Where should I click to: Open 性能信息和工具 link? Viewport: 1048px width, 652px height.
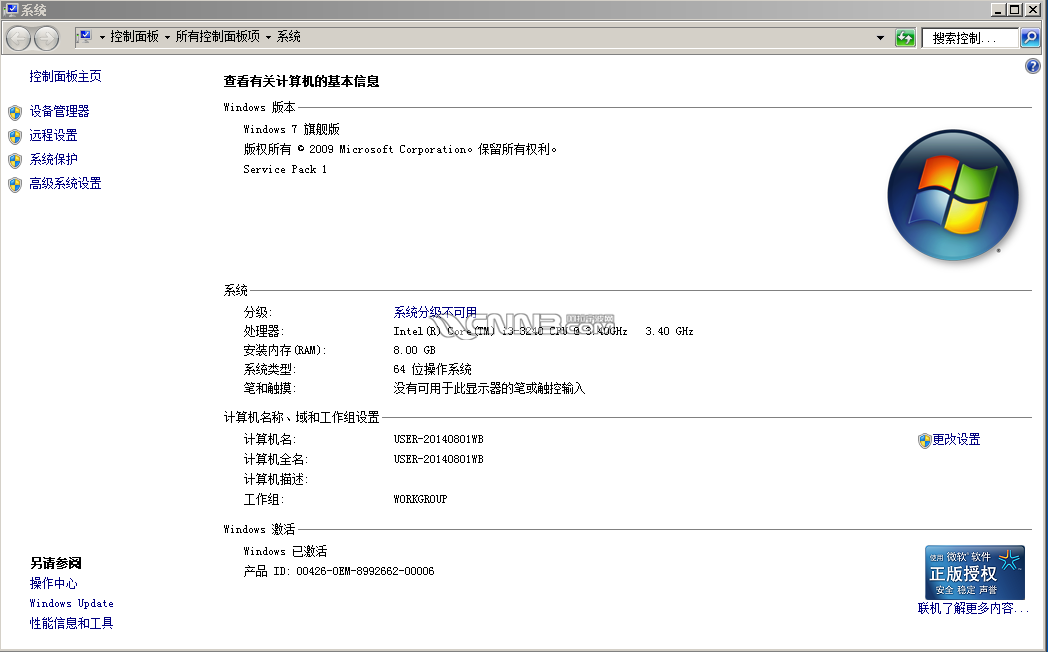72,623
